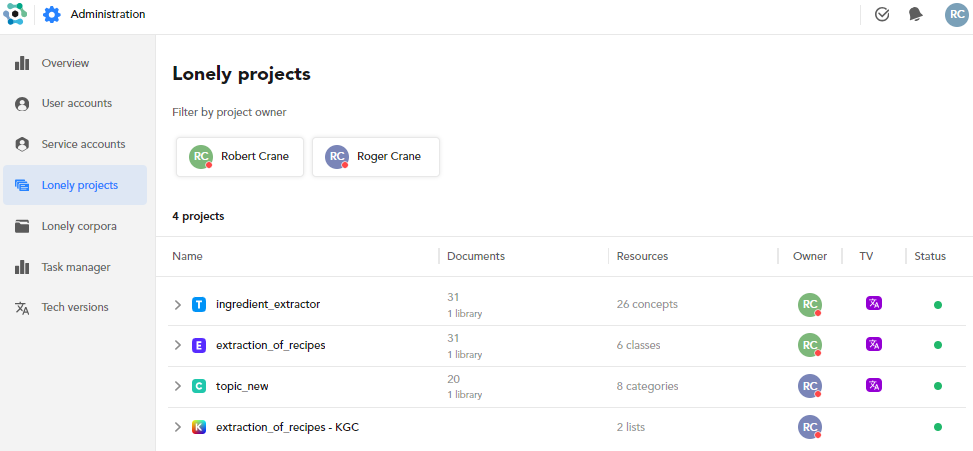
Task: Open the Task manager page
Action: pos(76,267)
